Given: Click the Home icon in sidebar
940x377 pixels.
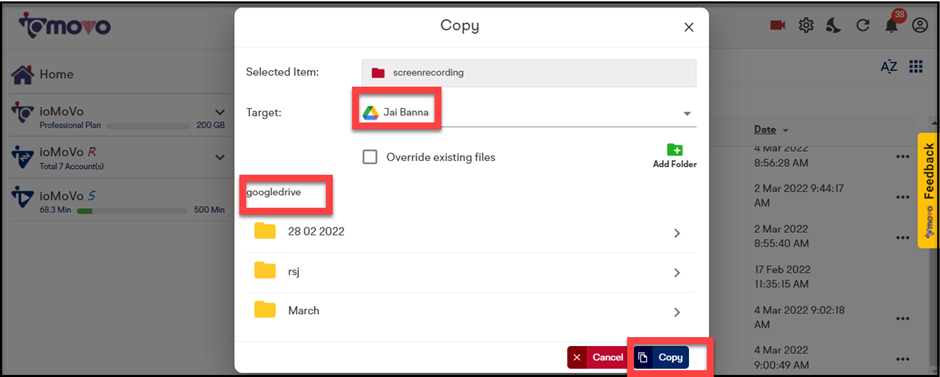Looking at the screenshot, I should point(23,74).
